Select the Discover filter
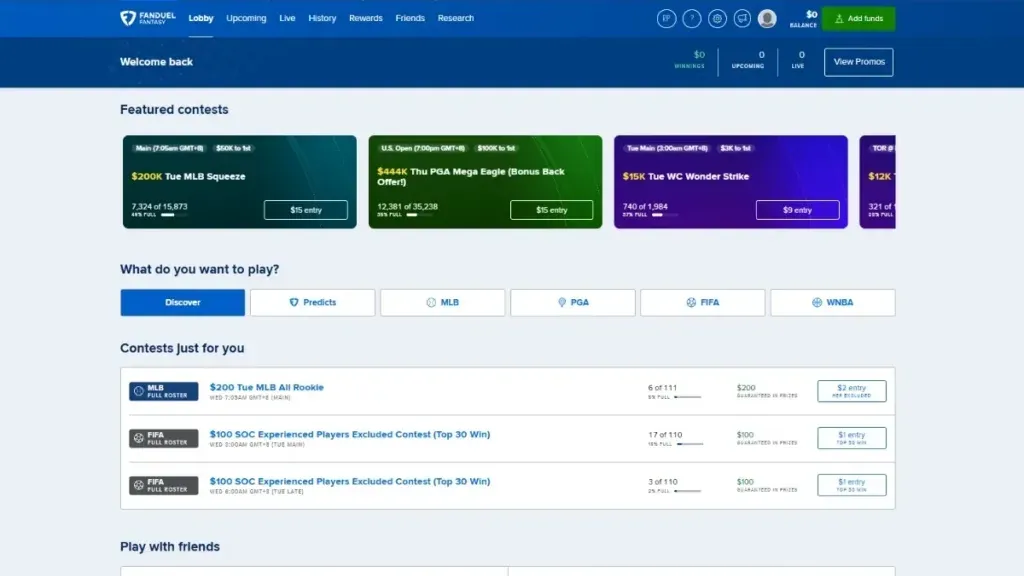Viewport: 1024px width, 576px height. 182,303
